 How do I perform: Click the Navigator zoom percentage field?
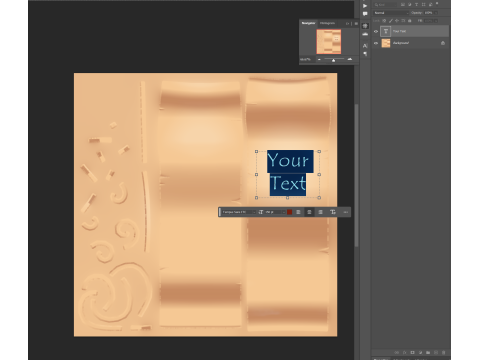306,59
